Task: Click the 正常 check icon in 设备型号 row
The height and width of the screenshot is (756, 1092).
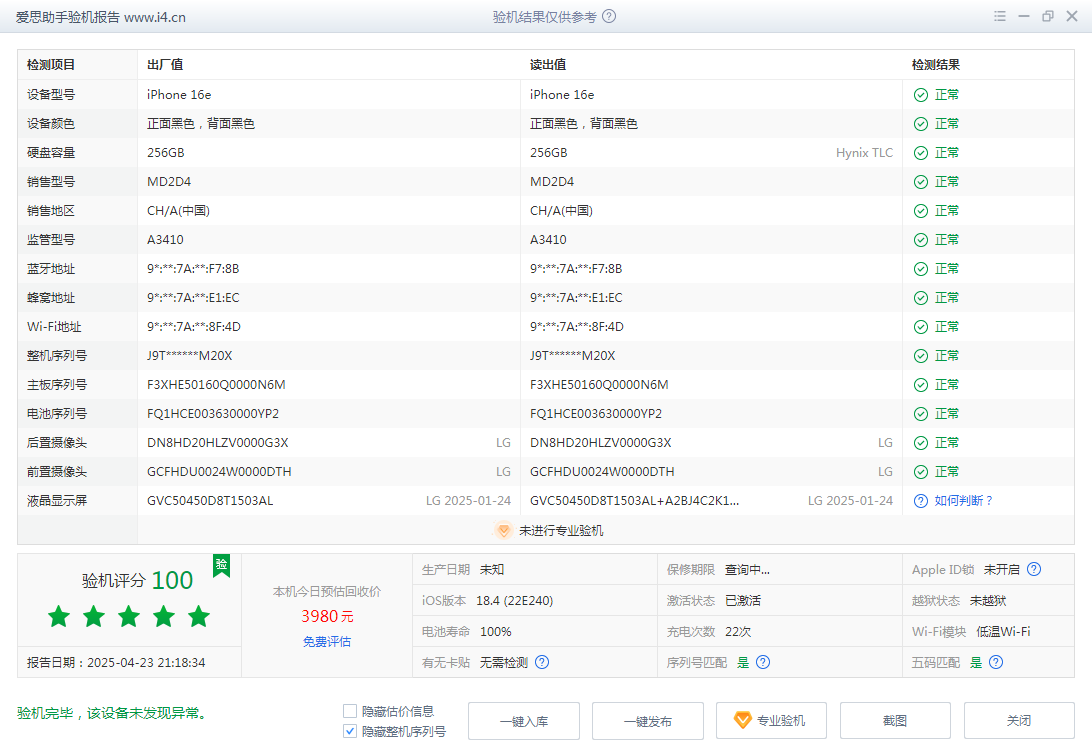Action: tap(921, 95)
